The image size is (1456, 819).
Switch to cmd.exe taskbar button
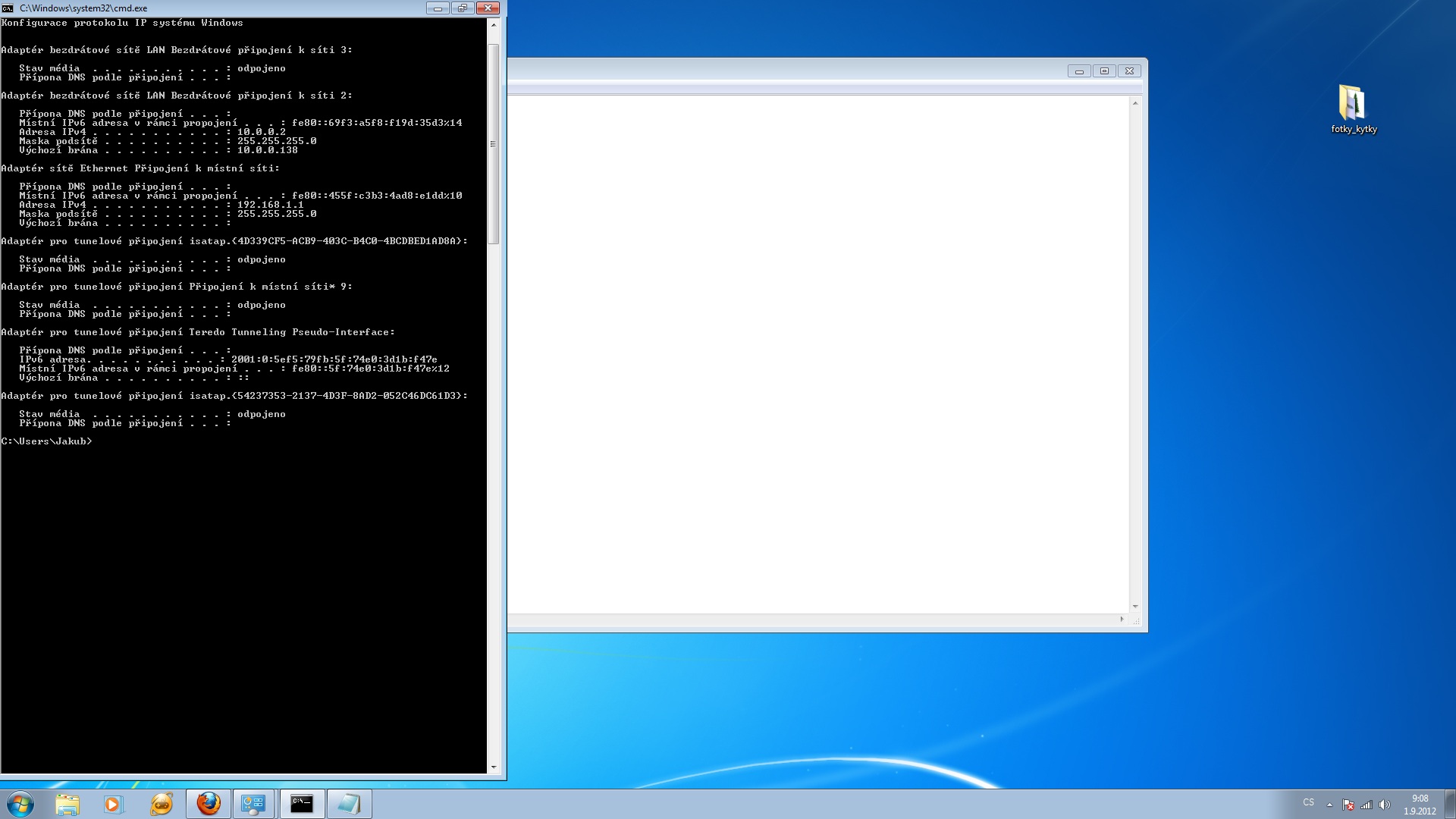(x=302, y=804)
